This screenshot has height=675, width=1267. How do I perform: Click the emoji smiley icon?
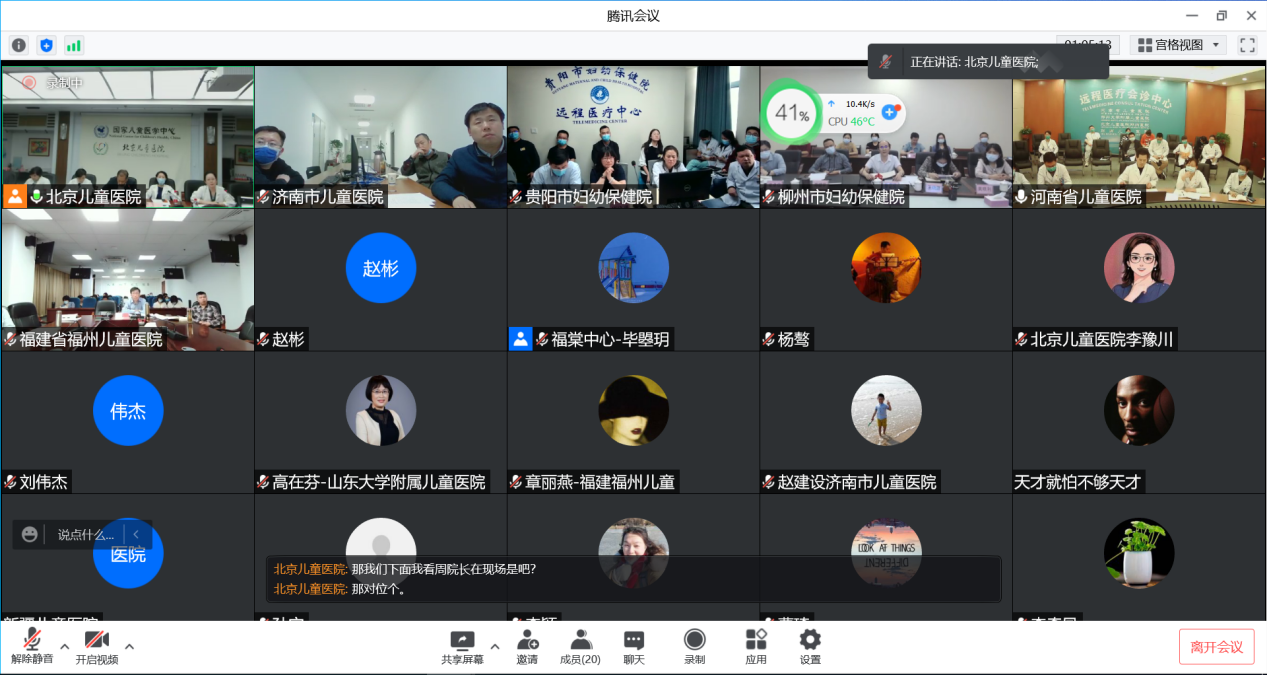(30, 534)
